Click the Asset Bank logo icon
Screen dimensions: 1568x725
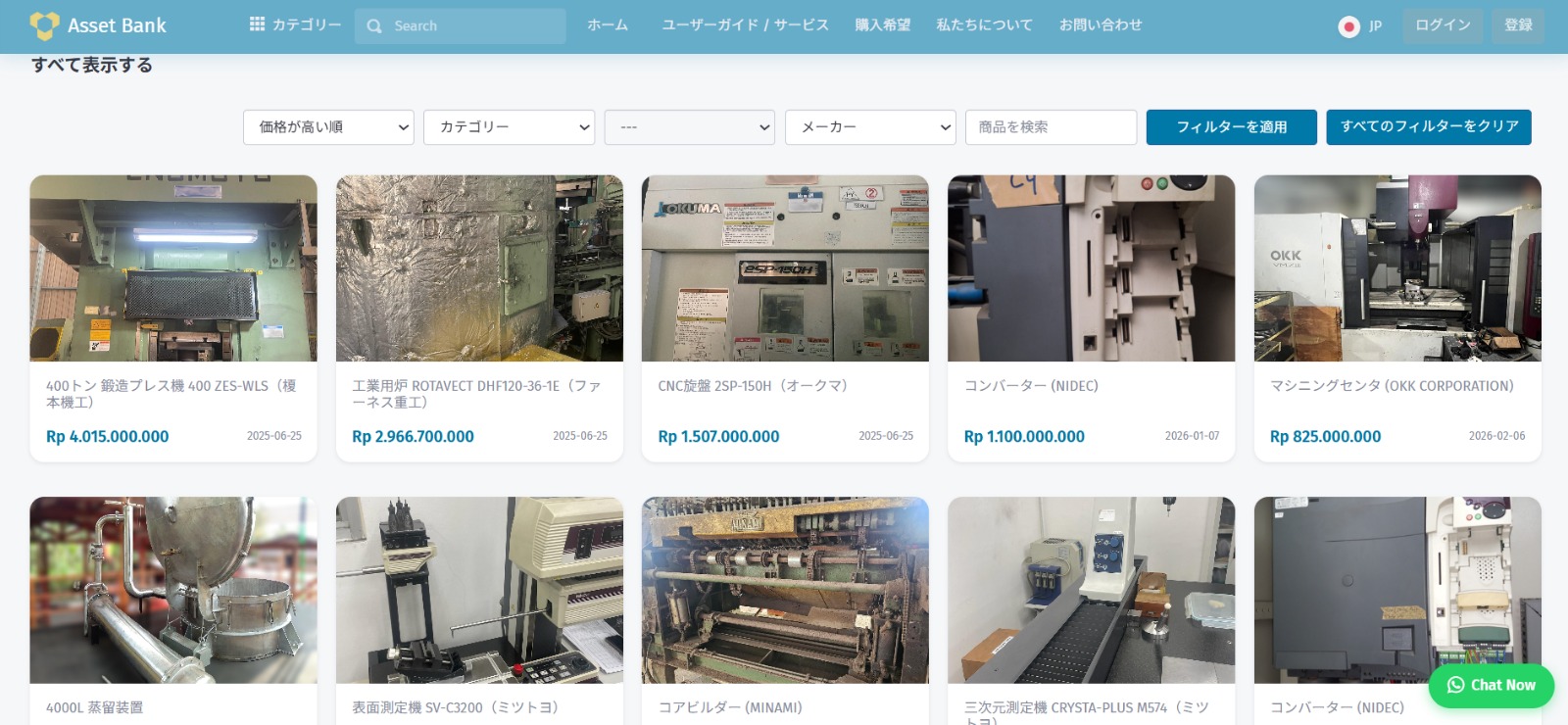(x=44, y=25)
